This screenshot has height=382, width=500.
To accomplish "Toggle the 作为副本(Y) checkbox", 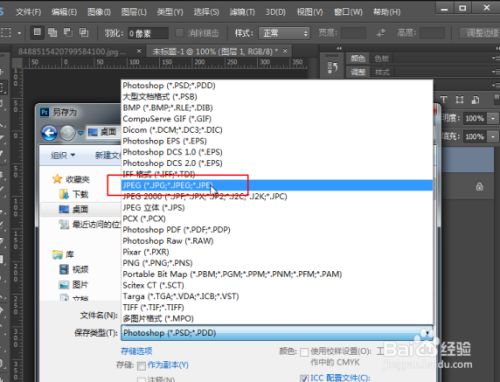I will coord(141,366).
